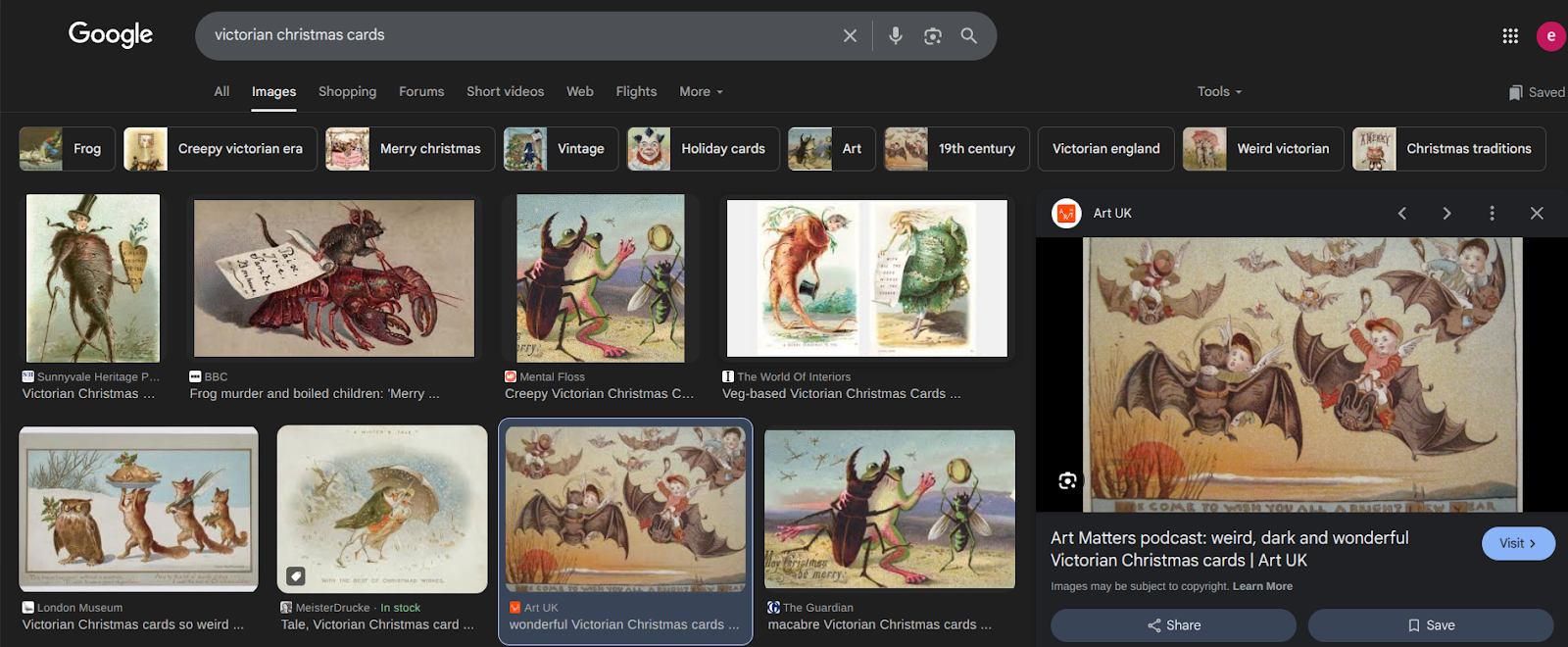Clear the search box with the X icon
This screenshot has width=1568, height=647.
tap(850, 35)
